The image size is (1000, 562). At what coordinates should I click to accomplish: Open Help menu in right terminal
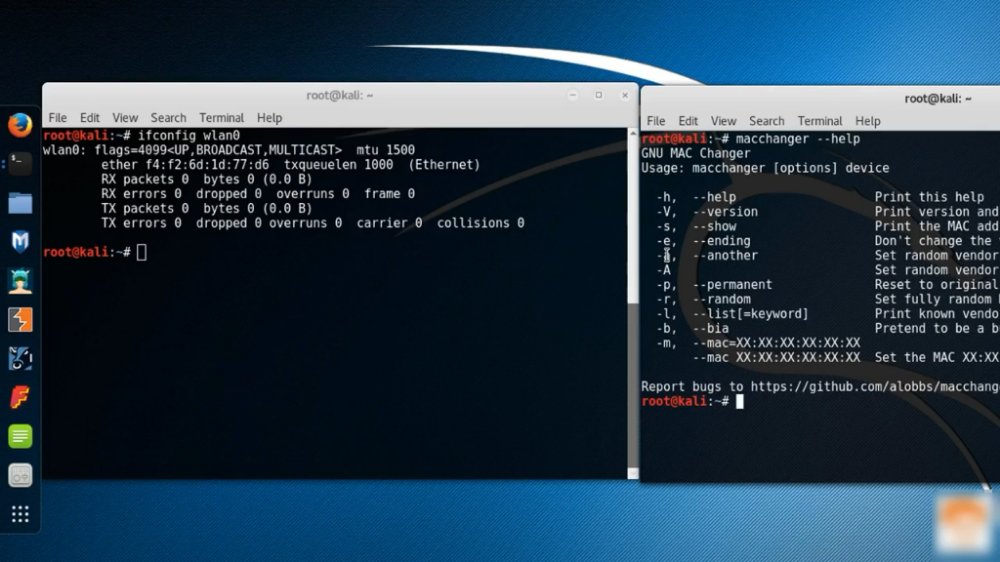[867, 121]
